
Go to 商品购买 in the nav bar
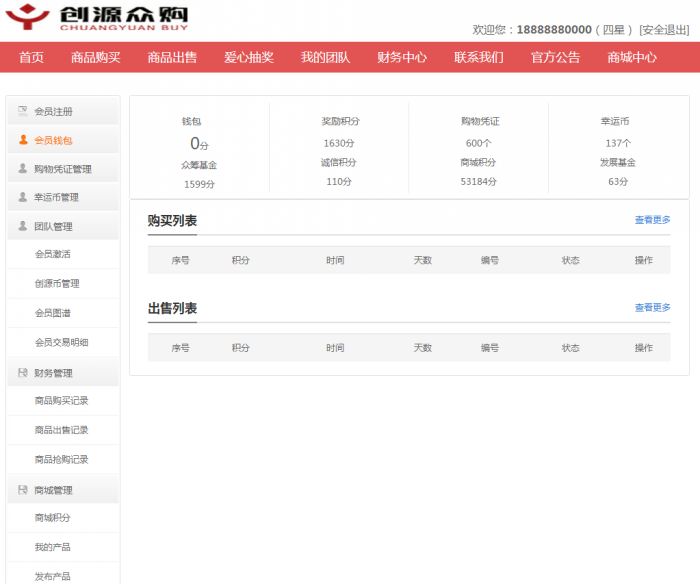coord(96,57)
